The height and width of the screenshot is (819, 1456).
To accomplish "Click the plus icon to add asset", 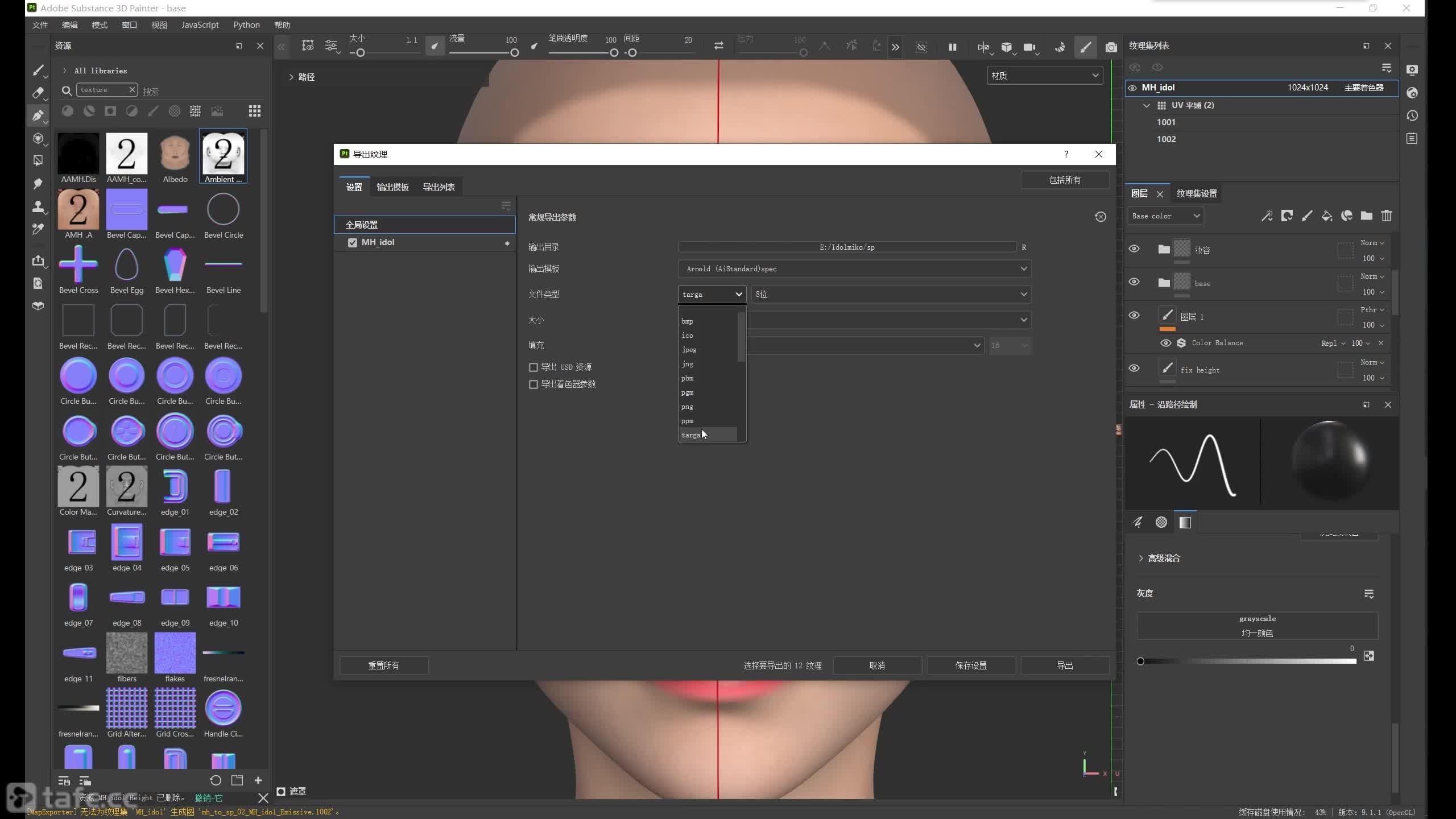I will 258,780.
